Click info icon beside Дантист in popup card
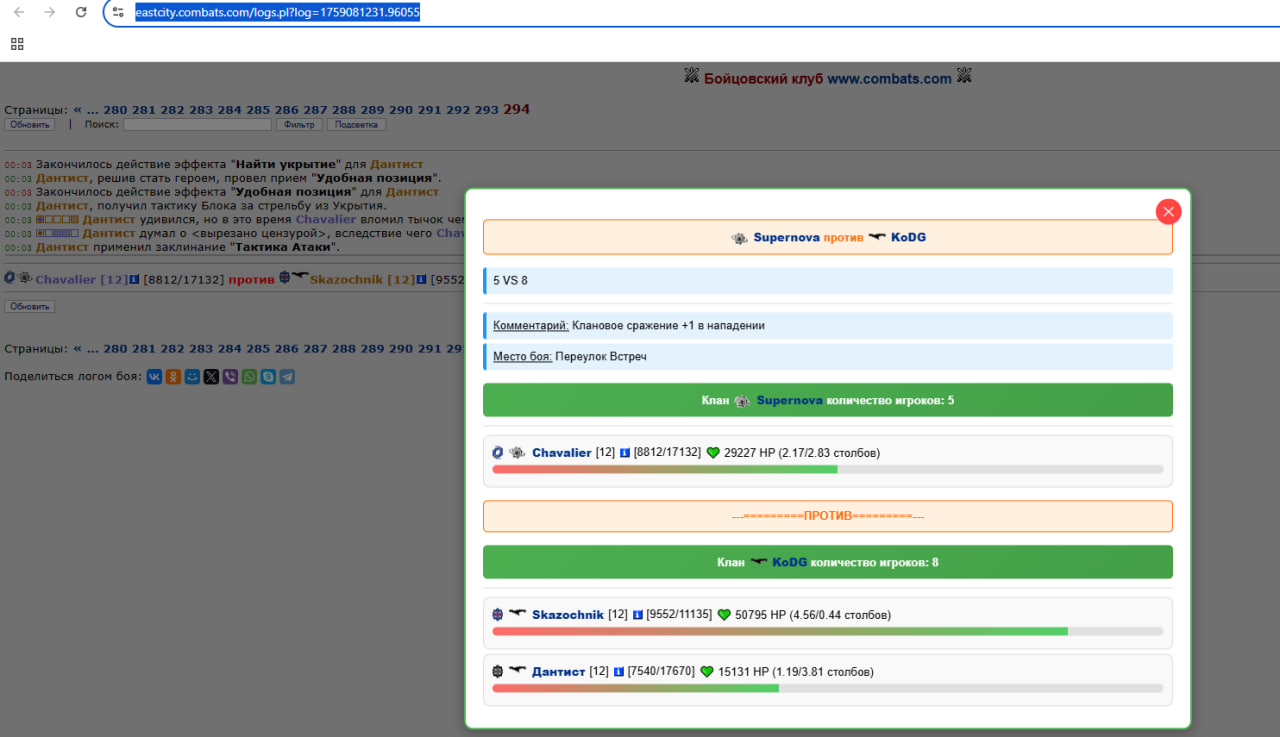Image resolution: width=1280 pixels, height=737 pixels. point(618,672)
